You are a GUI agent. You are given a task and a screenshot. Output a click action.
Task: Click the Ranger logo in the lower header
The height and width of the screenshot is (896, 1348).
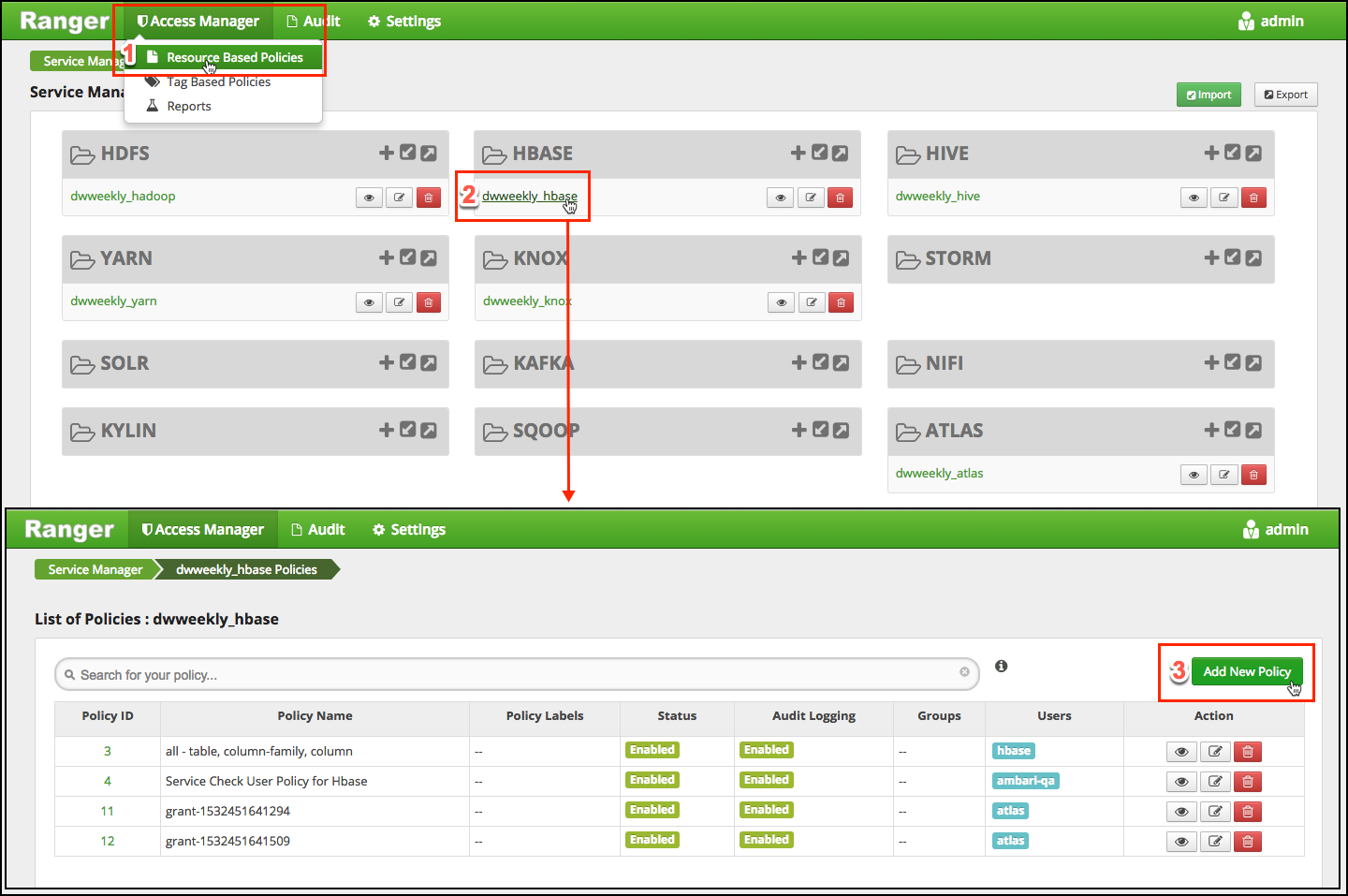coord(69,529)
